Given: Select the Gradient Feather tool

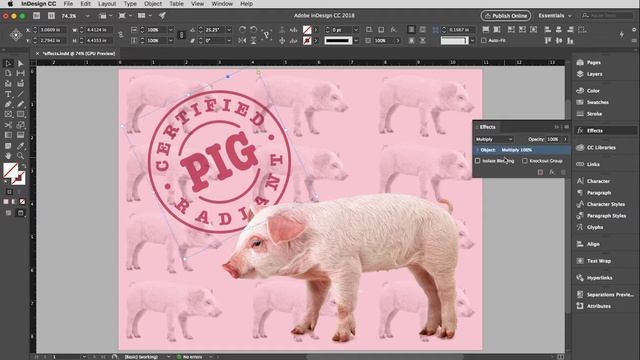Looking at the screenshot, I should [x=20, y=135].
